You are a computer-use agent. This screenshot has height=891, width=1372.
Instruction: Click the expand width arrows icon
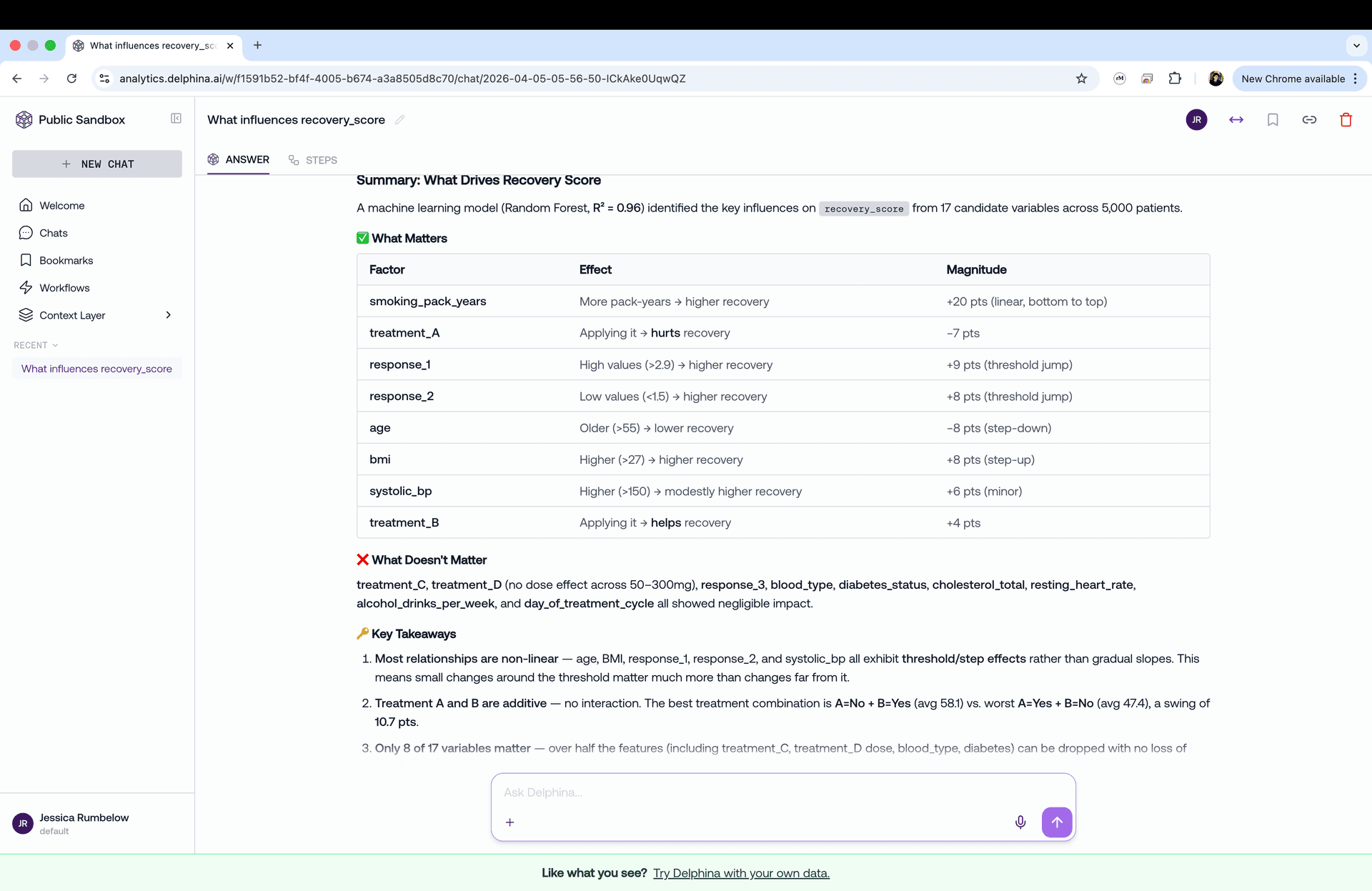point(1236,120)
